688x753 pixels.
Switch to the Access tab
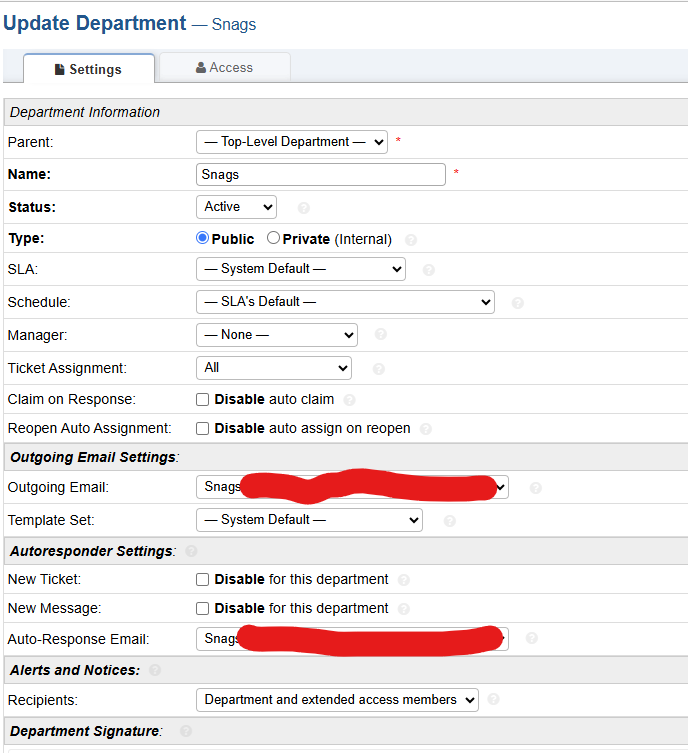224,67
